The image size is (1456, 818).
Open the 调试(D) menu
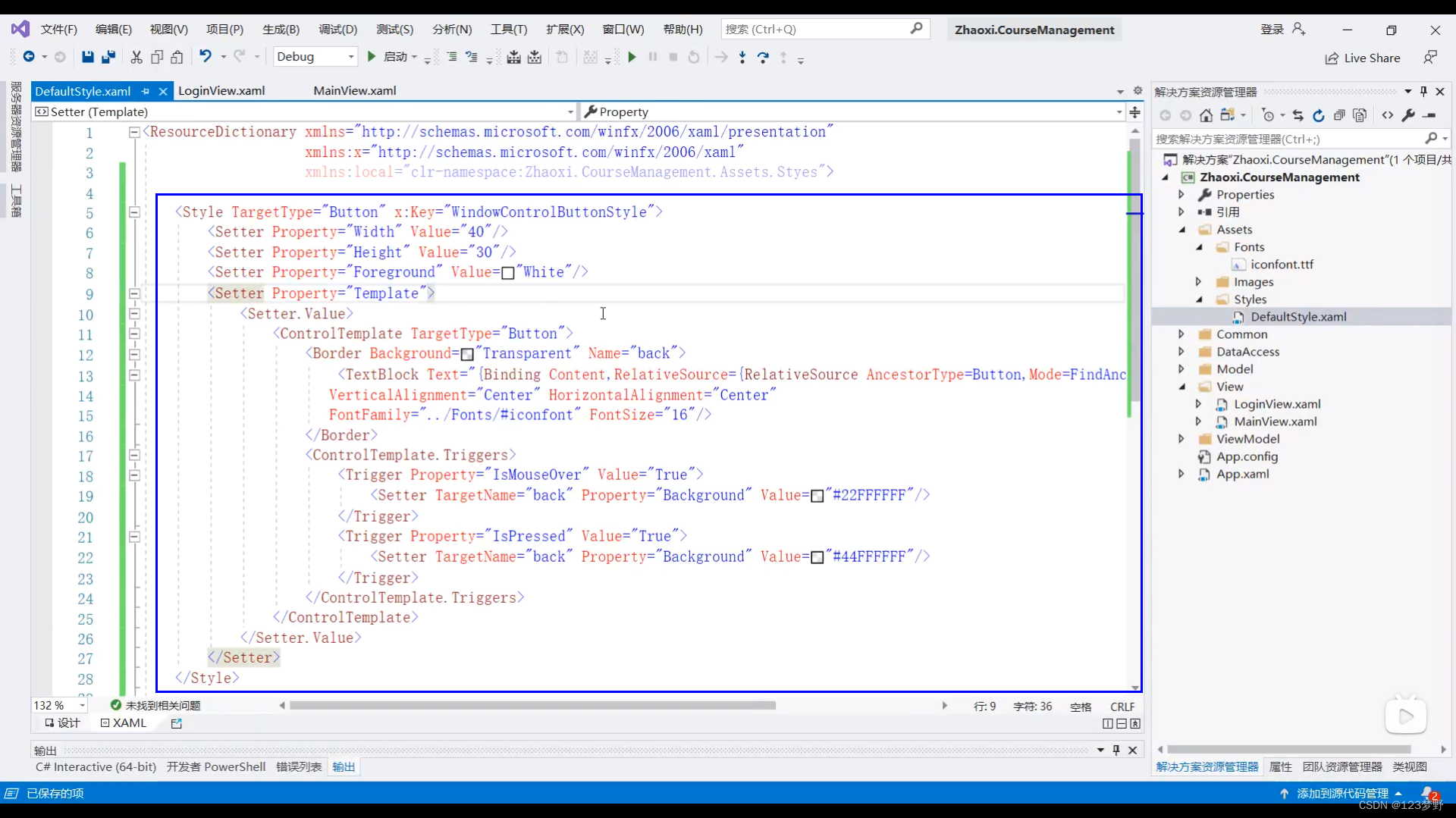click(x=337, y=29)
